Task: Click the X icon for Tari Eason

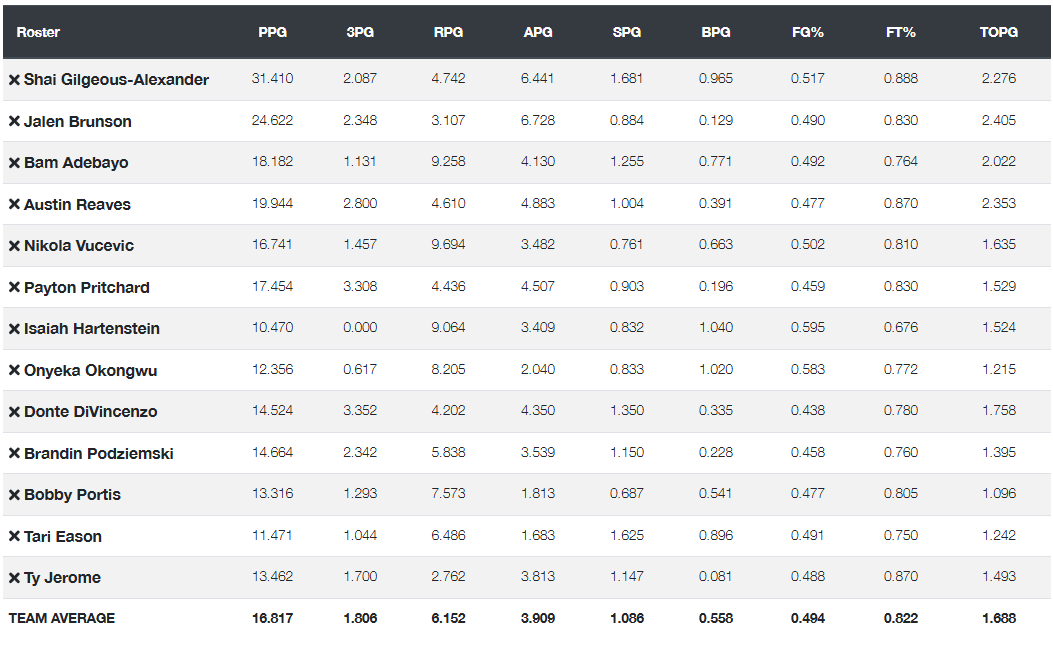Action: [x=14, y=537]
